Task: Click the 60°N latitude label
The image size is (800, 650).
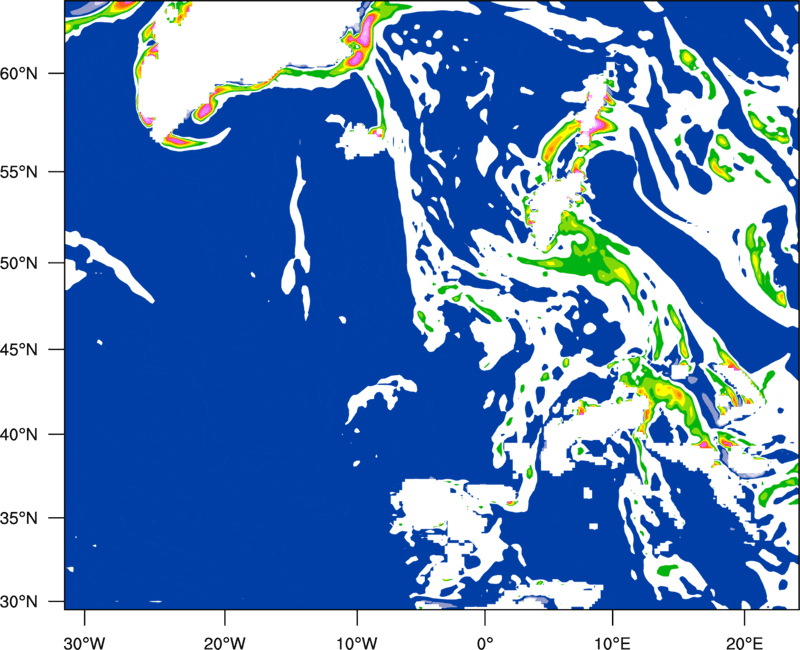Action: 19,73
